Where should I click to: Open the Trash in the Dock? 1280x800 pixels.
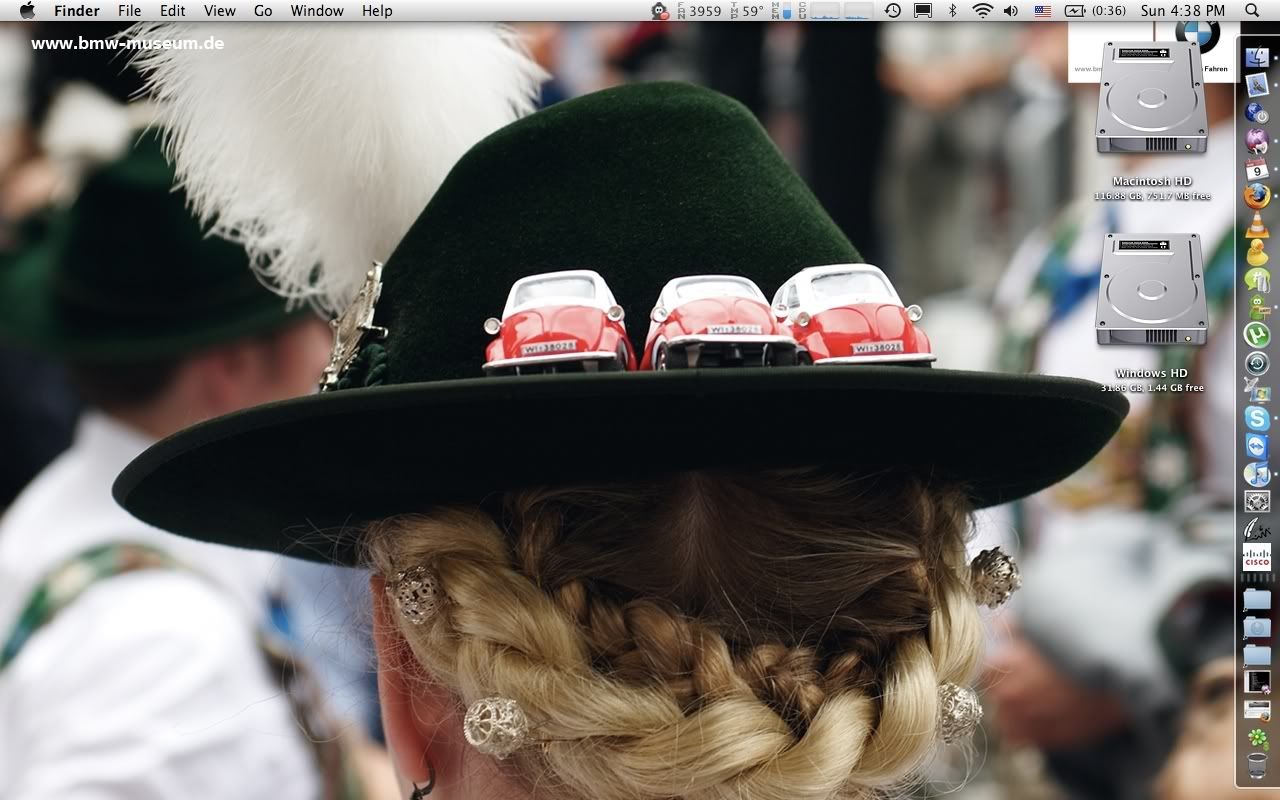pyautogui.click(x=1257, y=767)
